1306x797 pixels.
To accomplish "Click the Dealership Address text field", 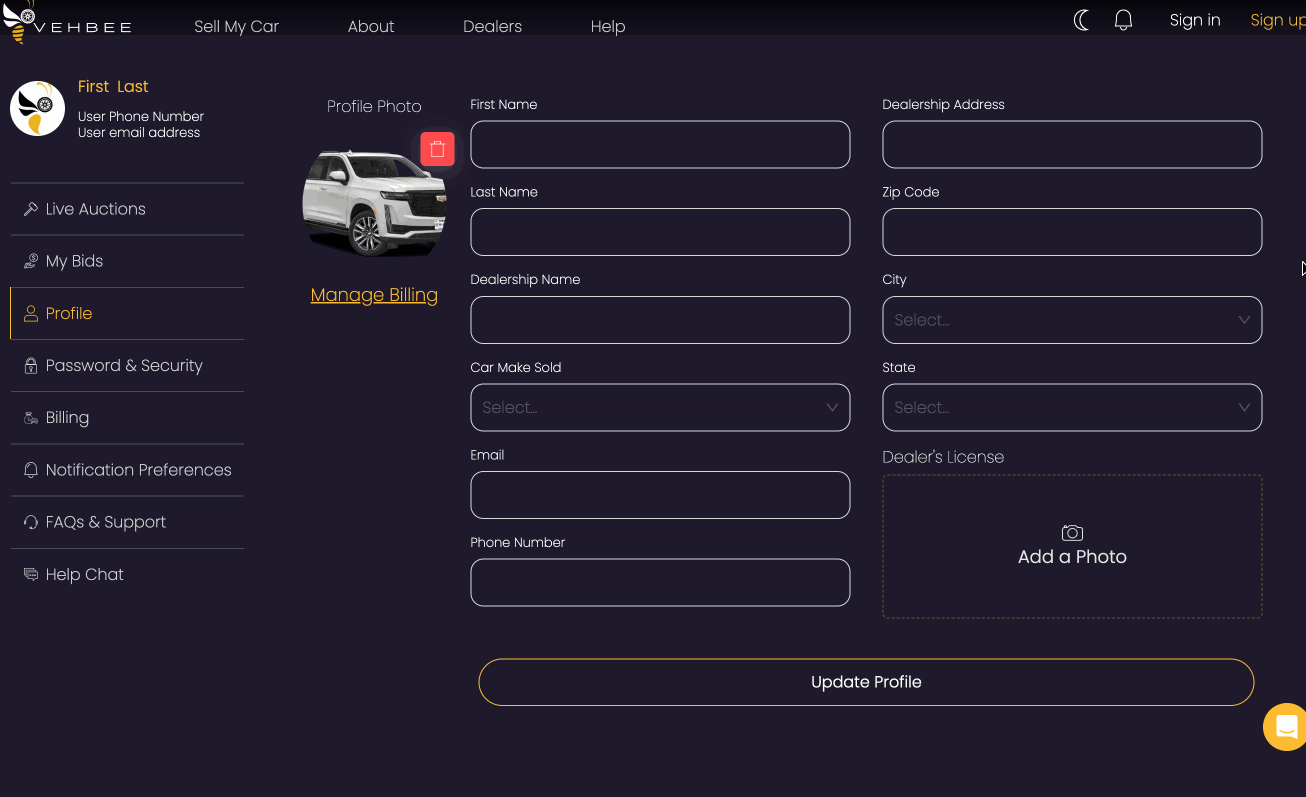I will [1072, 145].
